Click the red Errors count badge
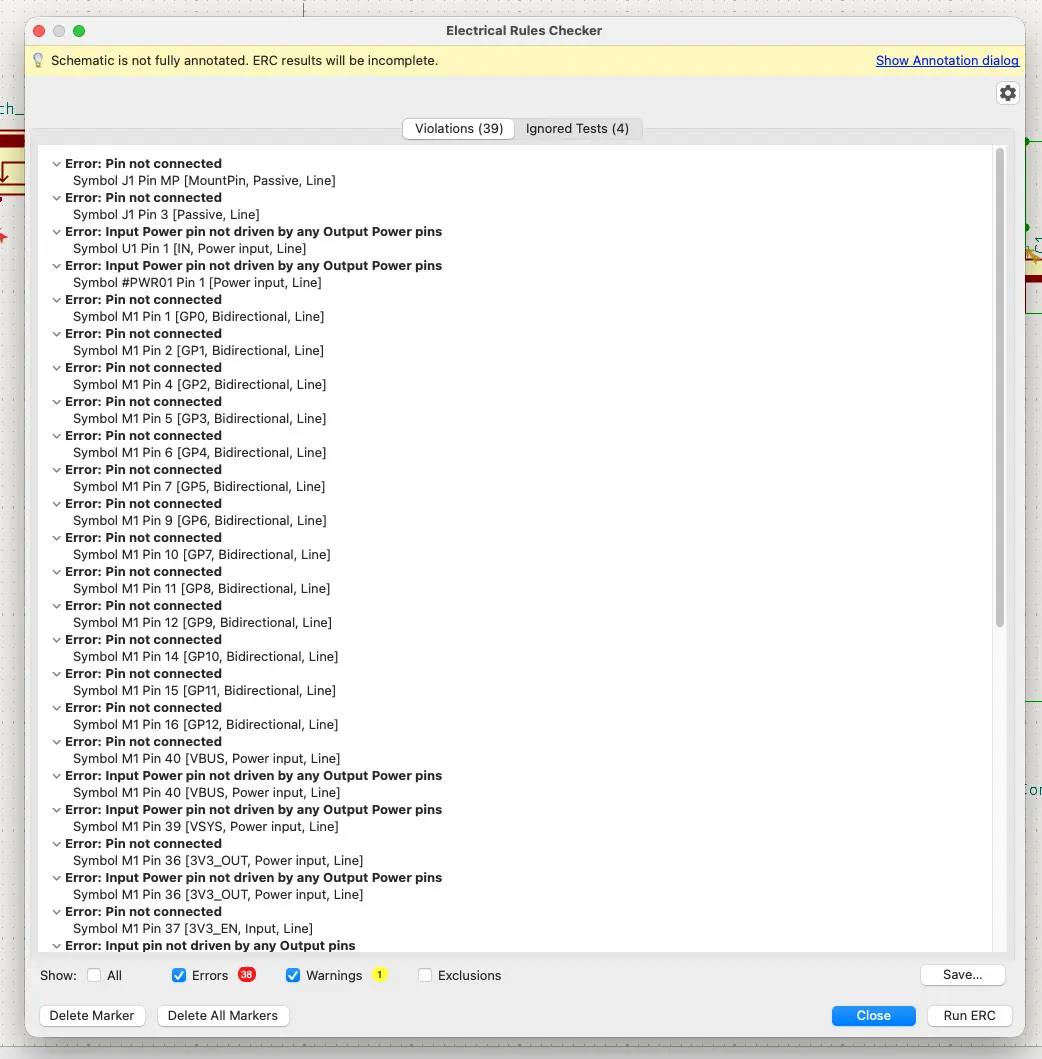Image resolution: width=1042 pixels, height=1059 pixels. pos(246,975)
